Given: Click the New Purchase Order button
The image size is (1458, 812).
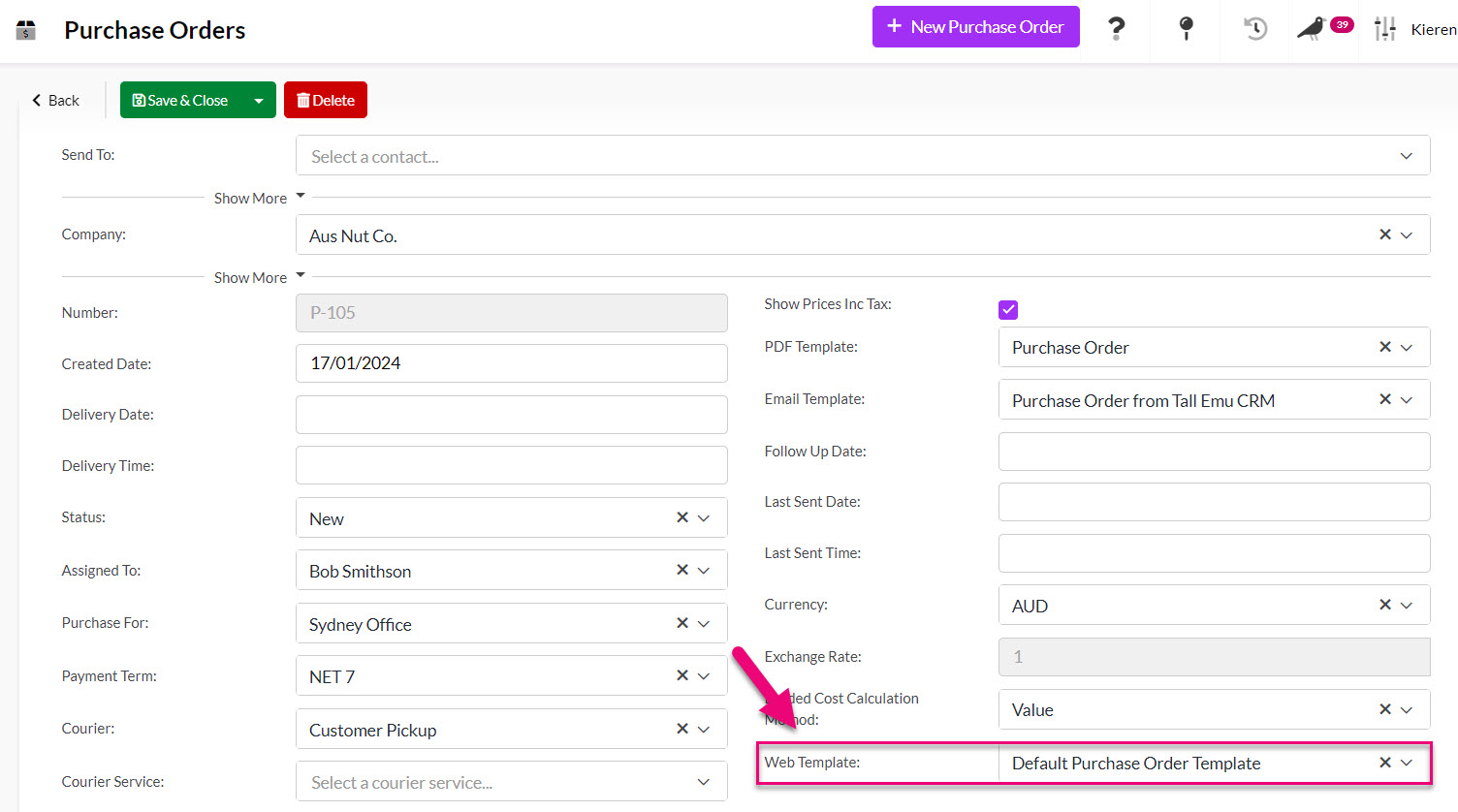Looking at the screenshot, I should [x=975, y=27].
